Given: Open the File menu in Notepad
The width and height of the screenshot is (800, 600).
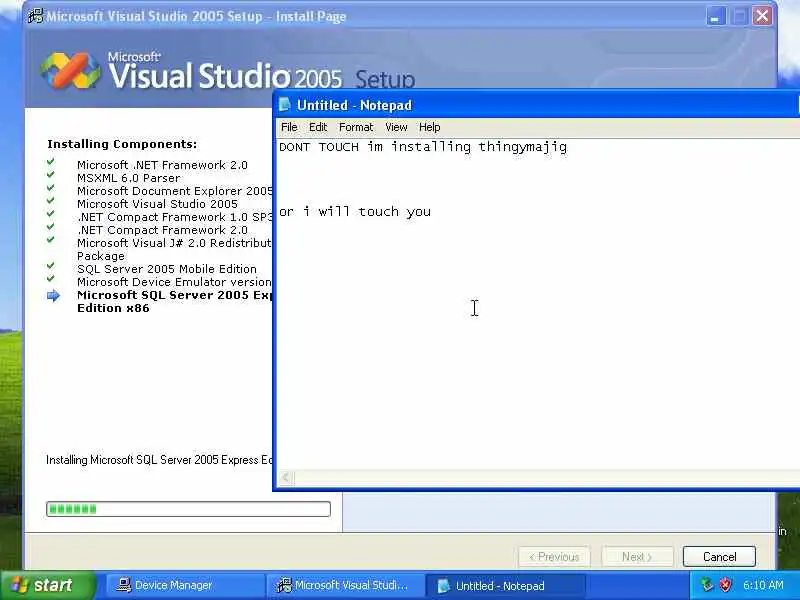Looking at the screenshot, I should 289,127.
